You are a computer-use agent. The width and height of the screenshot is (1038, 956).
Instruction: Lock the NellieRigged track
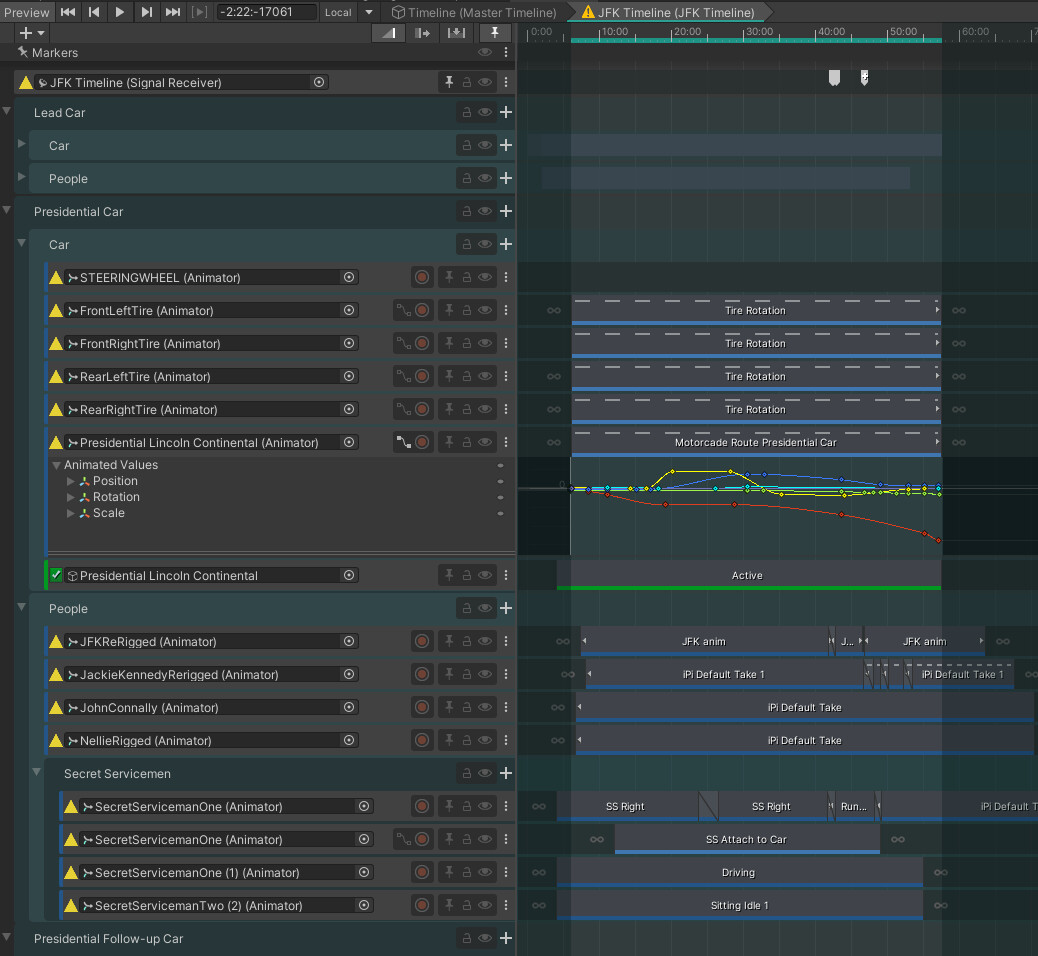tap(467, 740)
